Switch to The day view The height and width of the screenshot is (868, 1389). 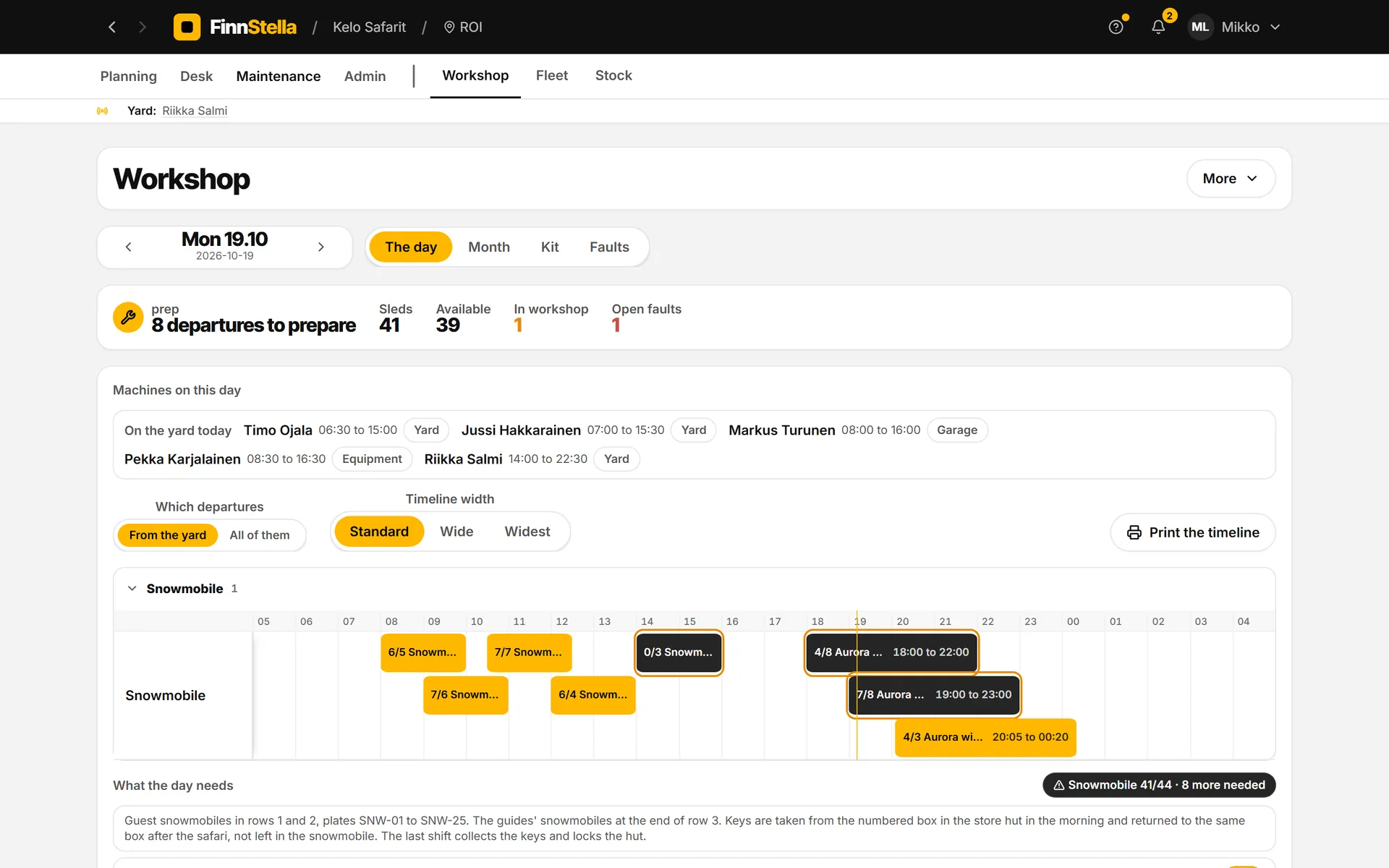tap(411, 247)
